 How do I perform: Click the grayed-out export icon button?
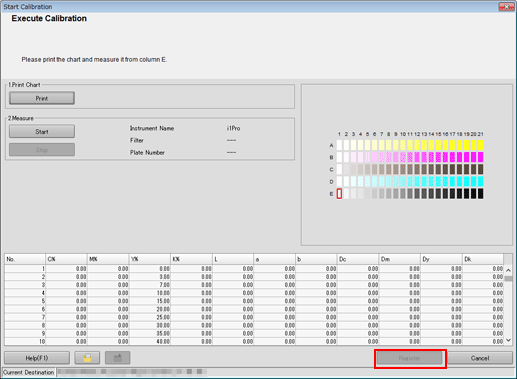coord(117,358)
